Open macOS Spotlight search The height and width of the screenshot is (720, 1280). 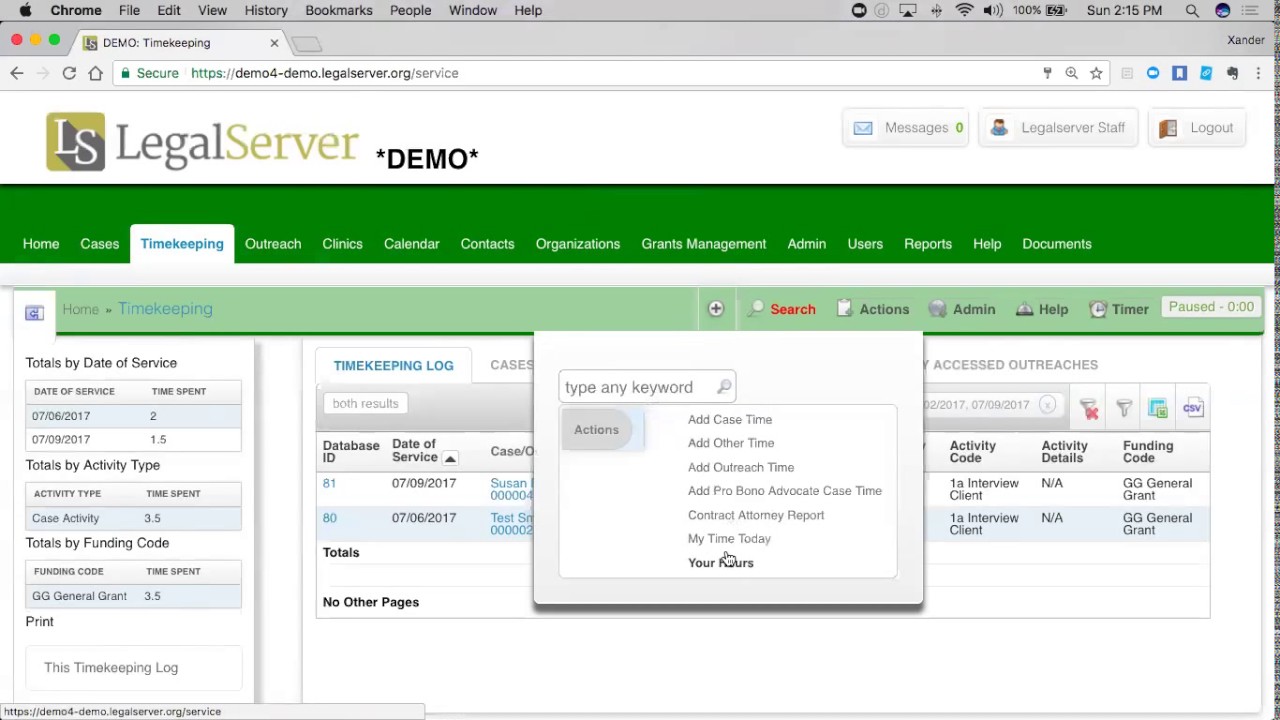click(x=1192, y=10)
